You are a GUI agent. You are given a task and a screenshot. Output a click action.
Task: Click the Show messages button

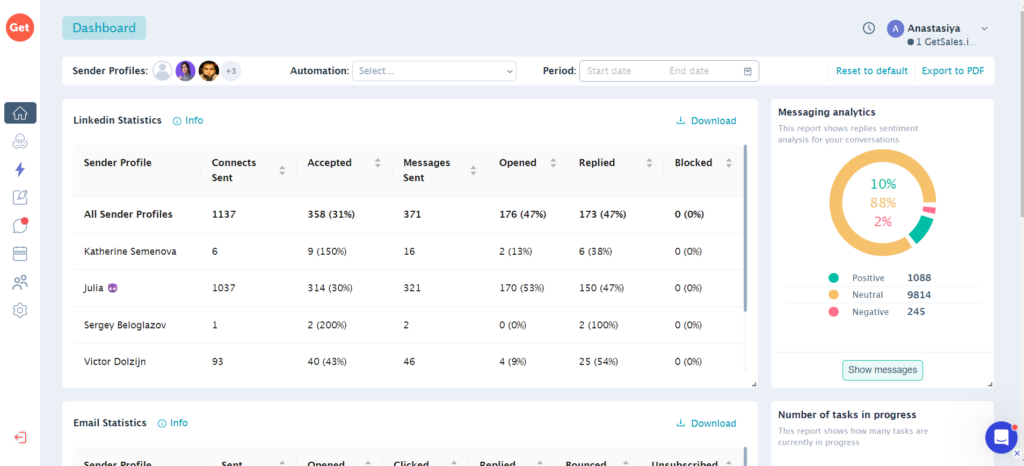coord(882,370)
